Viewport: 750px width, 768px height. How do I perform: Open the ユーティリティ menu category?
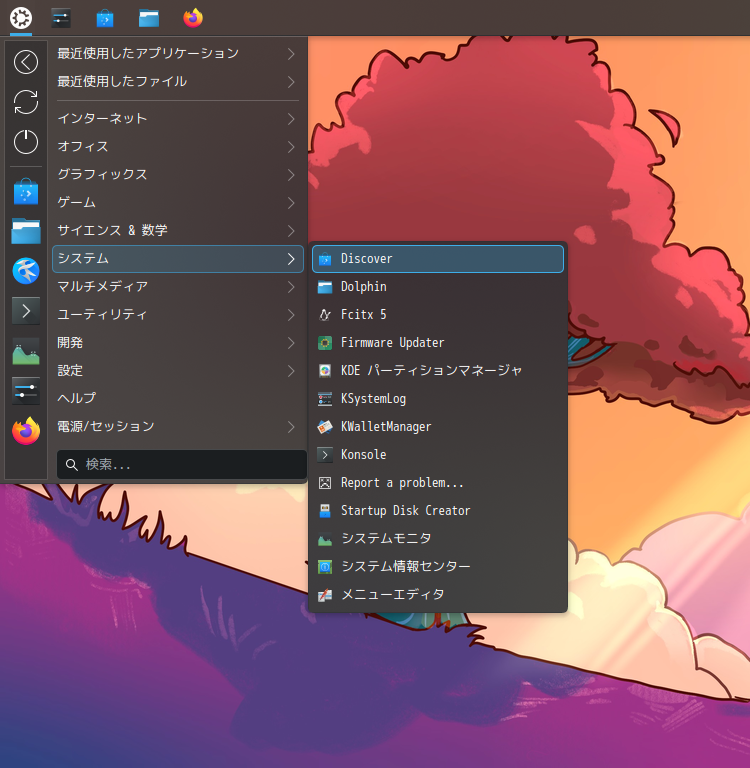(178, 314)
